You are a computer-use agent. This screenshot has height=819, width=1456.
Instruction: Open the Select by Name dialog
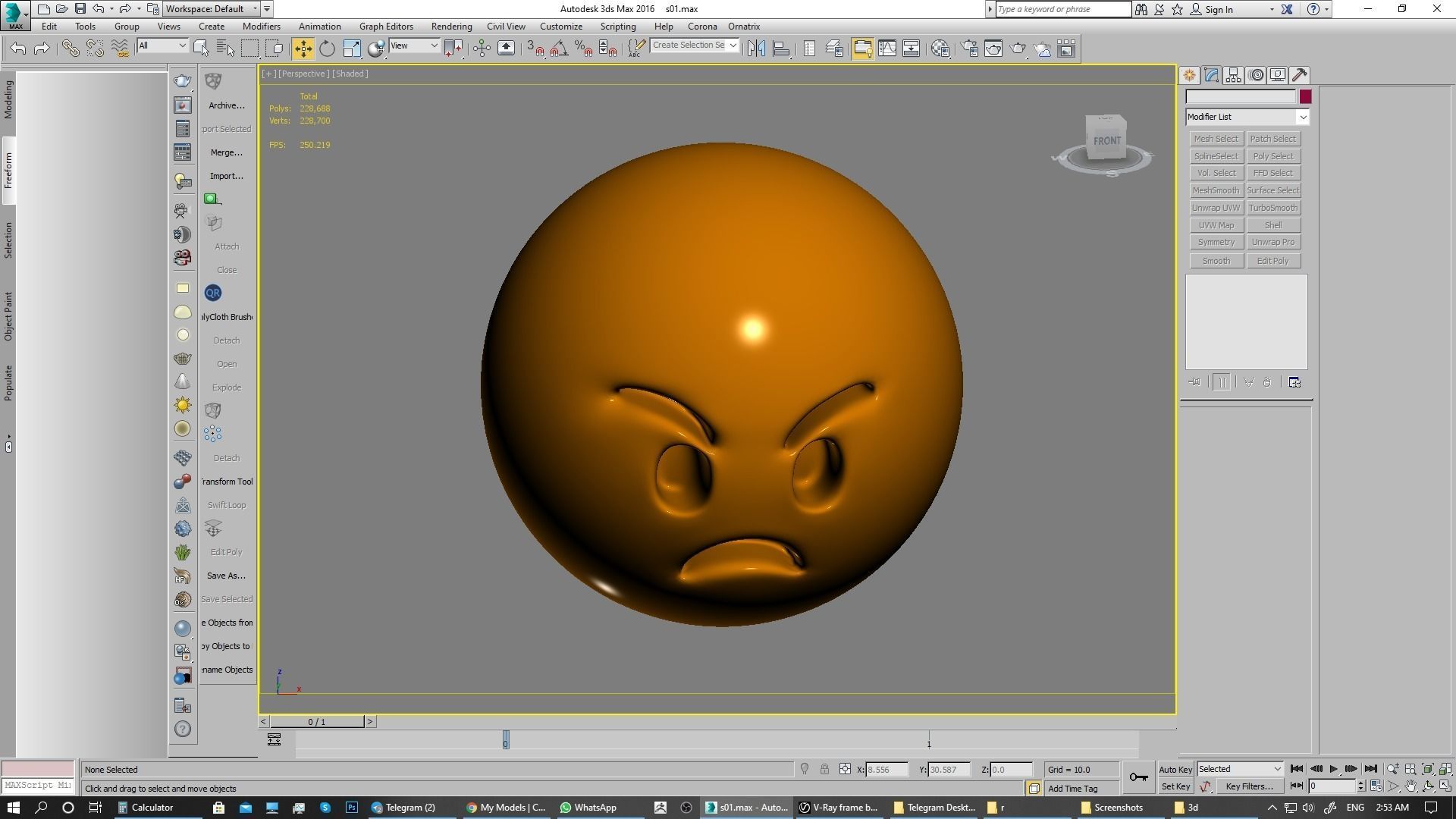click(x=225, y=49)
